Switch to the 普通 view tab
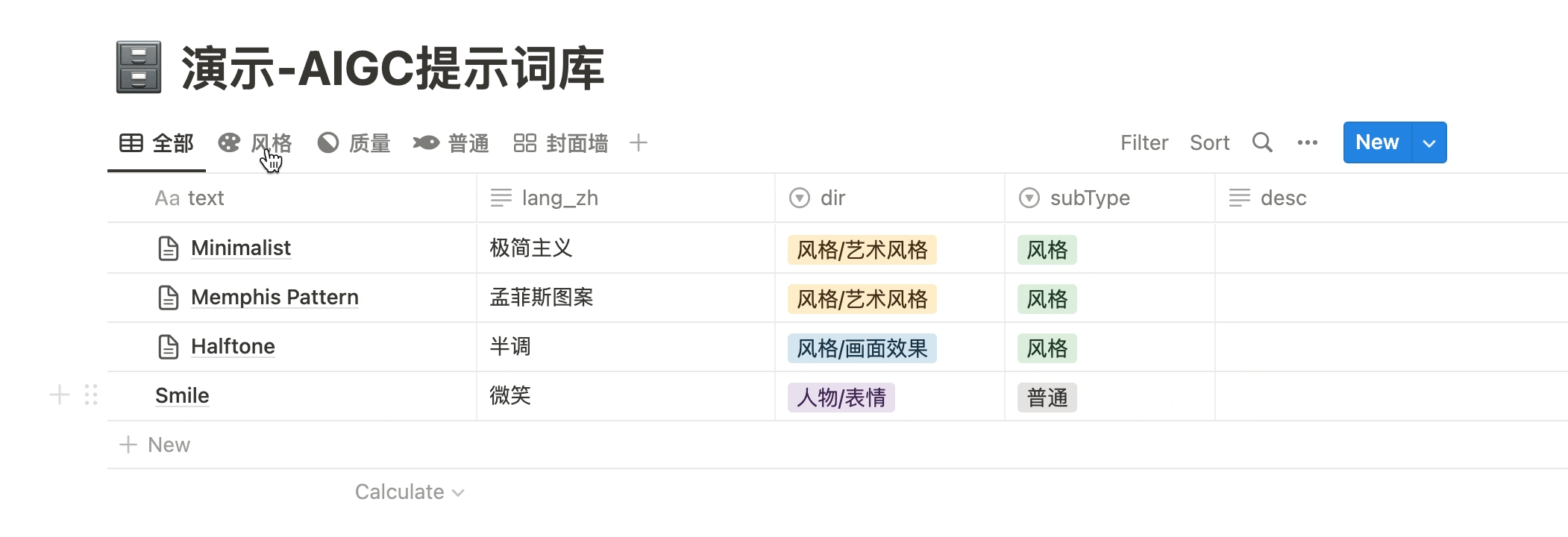Screen dimensions: 1568x537 click(x=468, y=142)
